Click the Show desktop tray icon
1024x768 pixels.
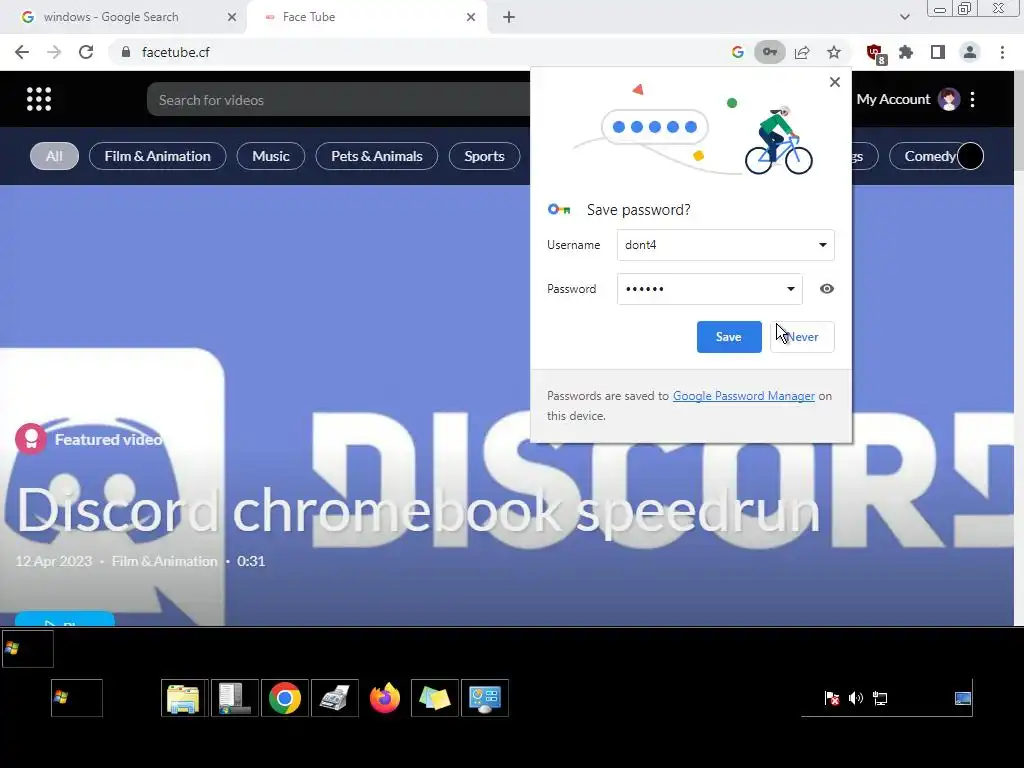tap(963, 698)
